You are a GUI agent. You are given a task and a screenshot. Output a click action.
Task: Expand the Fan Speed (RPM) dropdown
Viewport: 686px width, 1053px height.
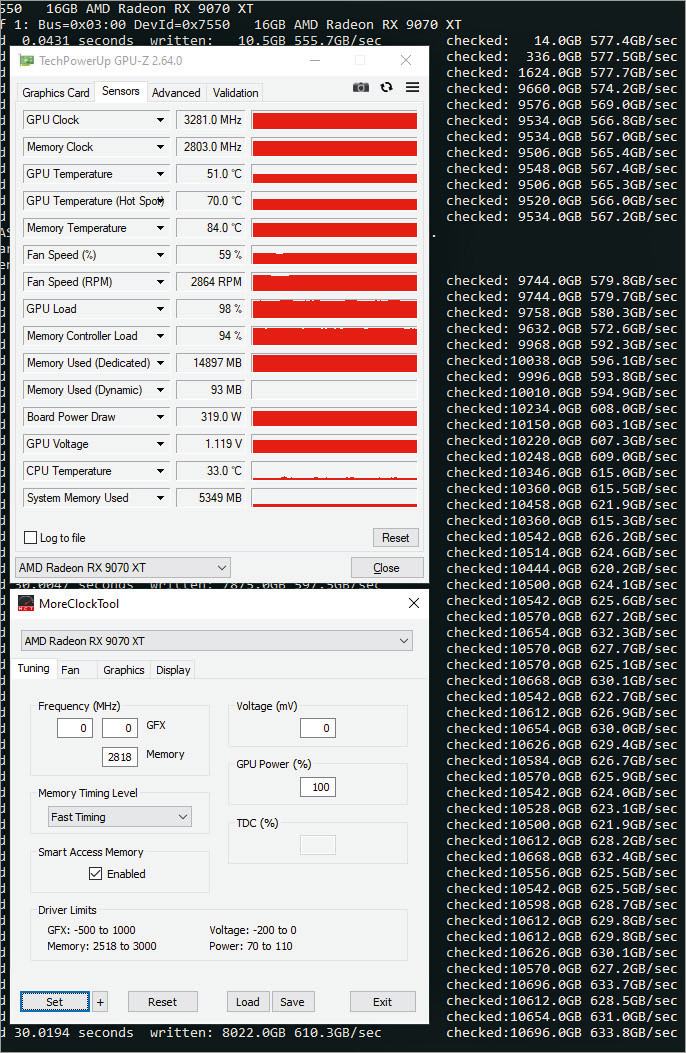click(160, 282)
